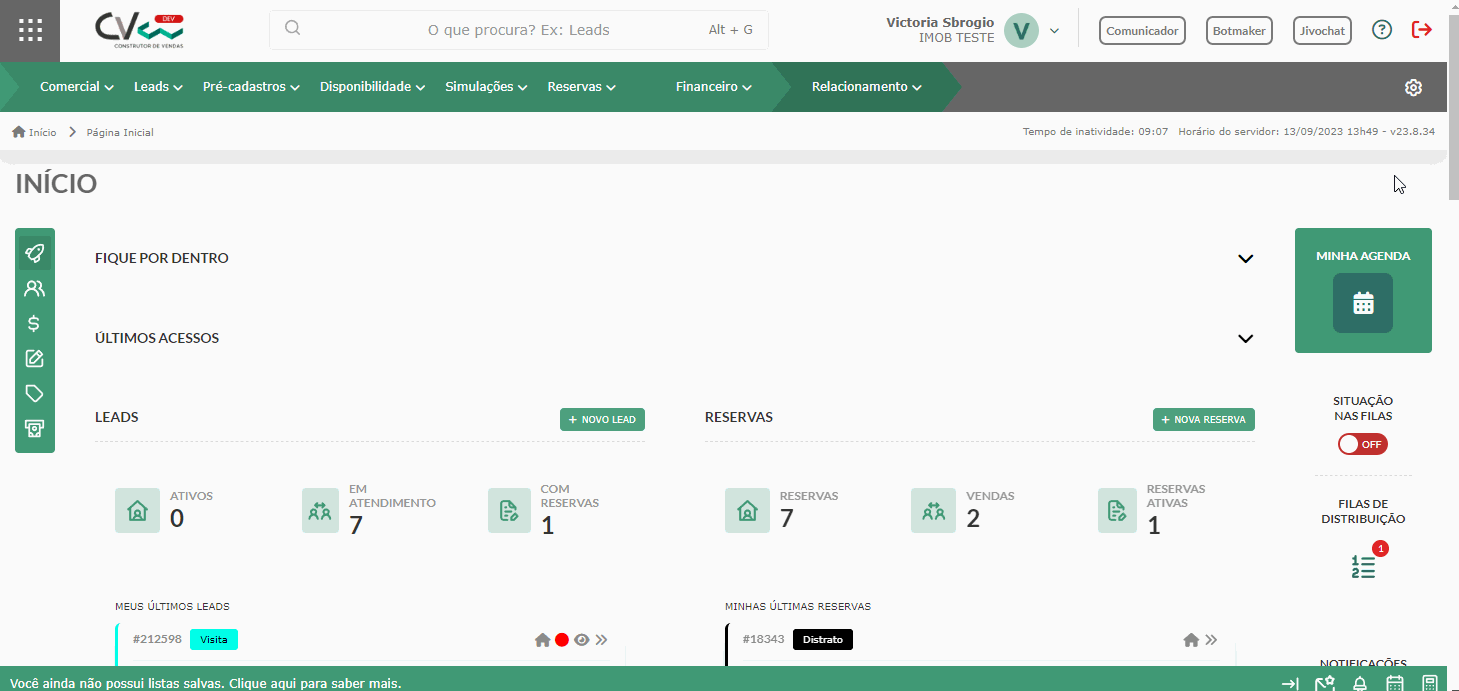Viewport: 1459px width, 691px height.
Task: Click the red logout icon
Action: point(1422,30)
